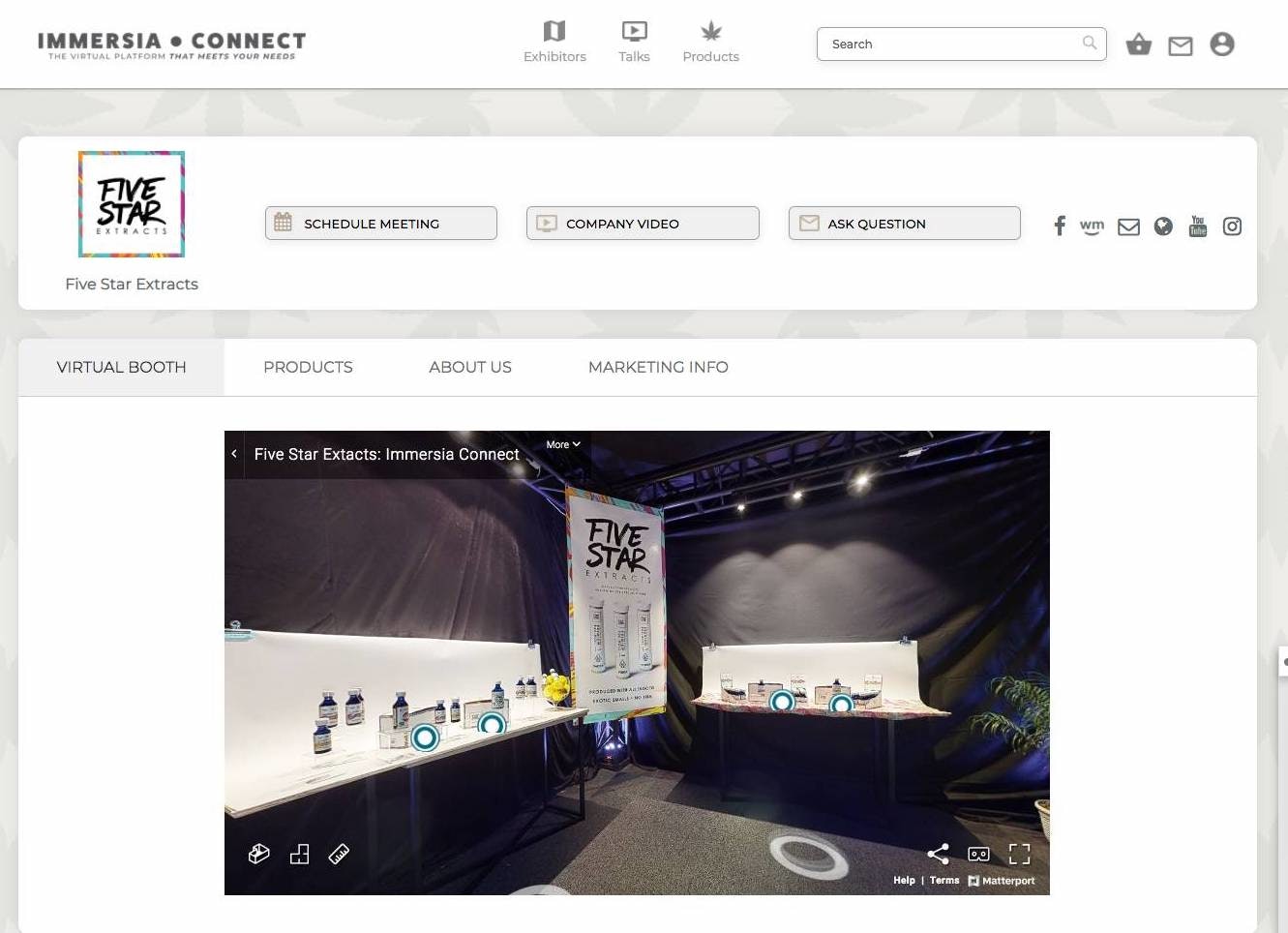
Task: Expand tour to fullscreen
Action: coord(1019,854)
